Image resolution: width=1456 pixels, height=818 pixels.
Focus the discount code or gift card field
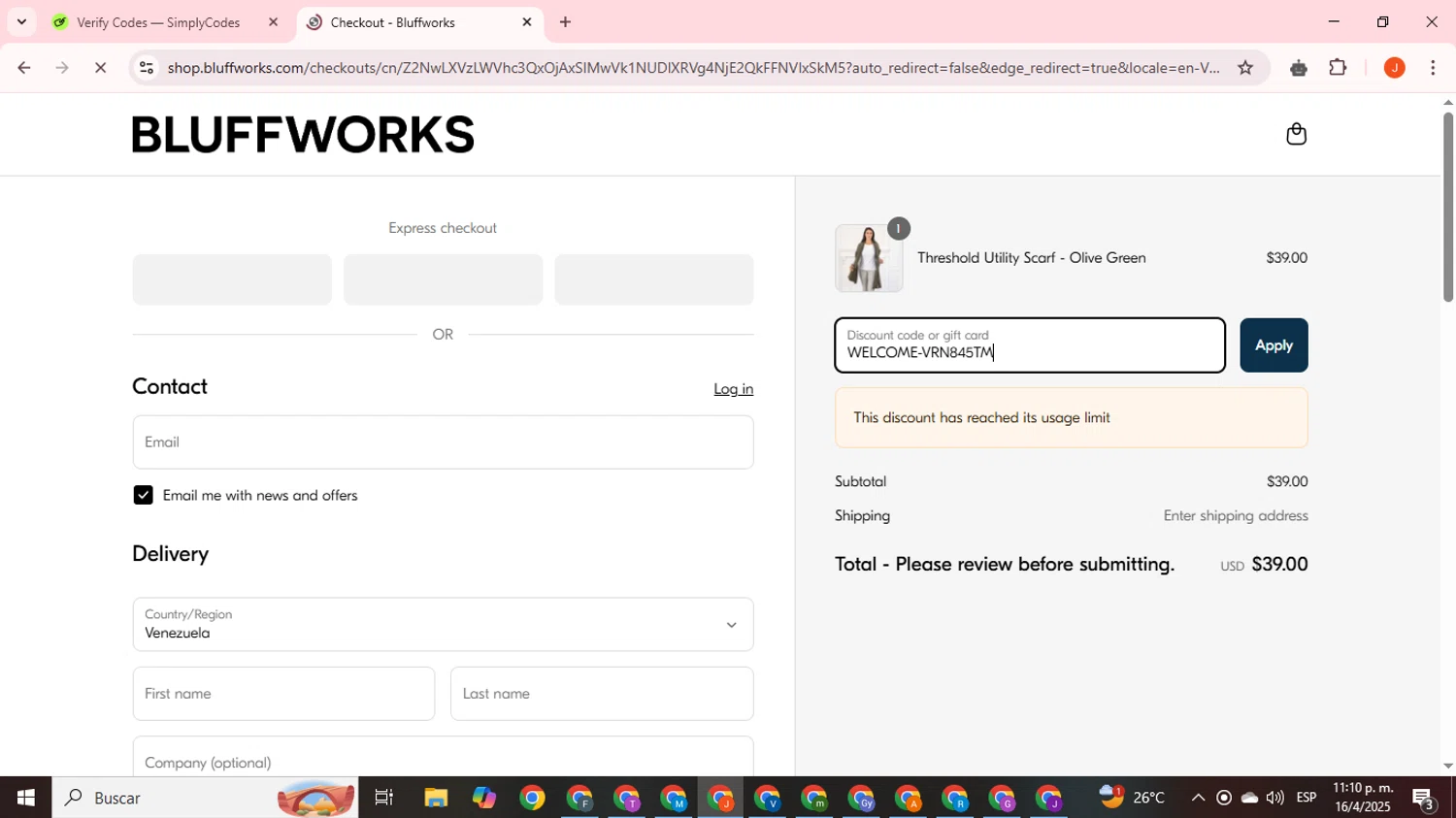[x=1030, y=345]
